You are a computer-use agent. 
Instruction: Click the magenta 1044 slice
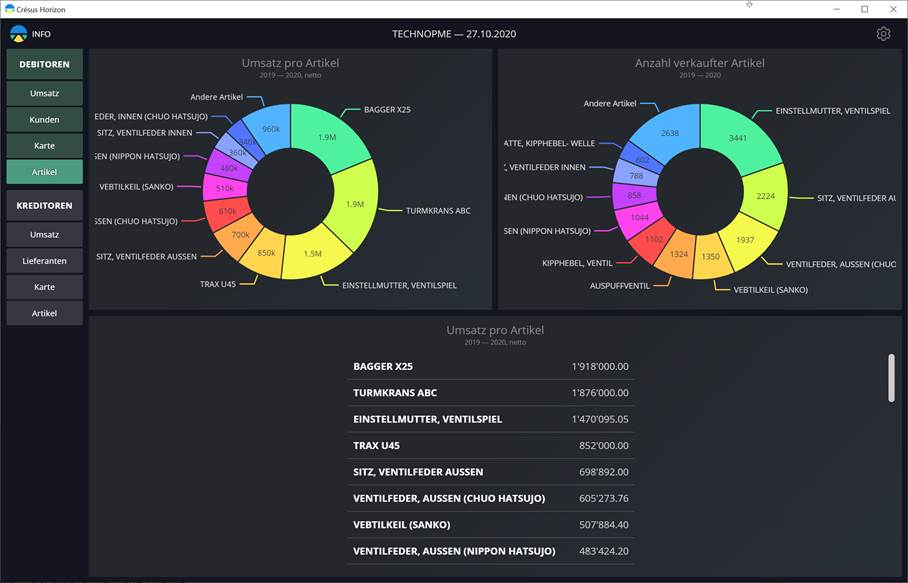coord(639,218)
